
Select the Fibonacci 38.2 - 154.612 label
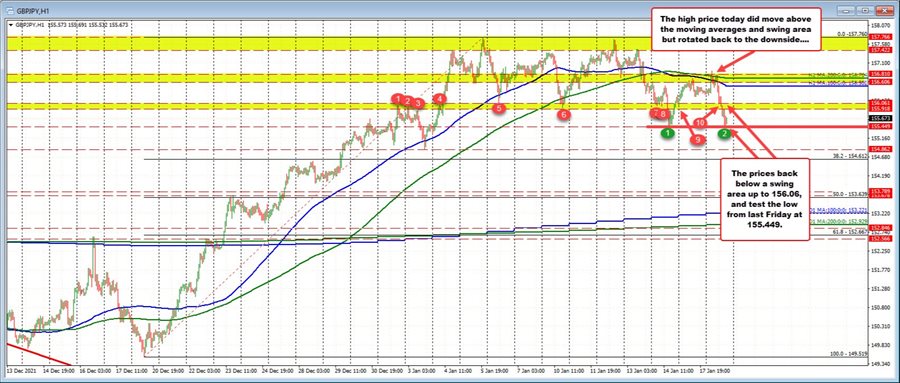tap(851, 156)
